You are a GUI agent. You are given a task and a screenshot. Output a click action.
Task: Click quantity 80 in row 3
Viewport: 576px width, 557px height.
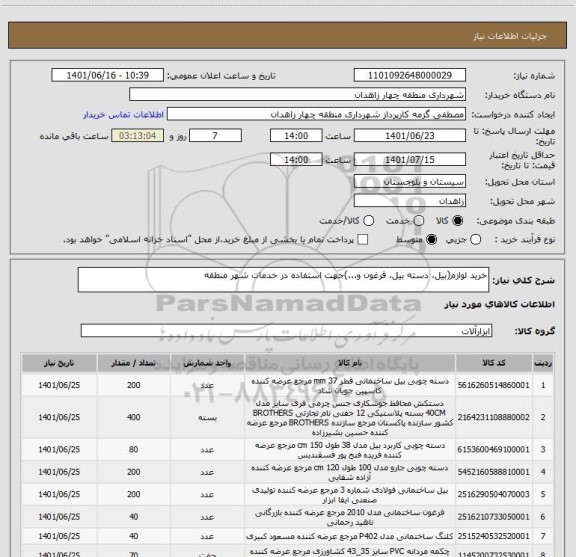click(134, 449)
